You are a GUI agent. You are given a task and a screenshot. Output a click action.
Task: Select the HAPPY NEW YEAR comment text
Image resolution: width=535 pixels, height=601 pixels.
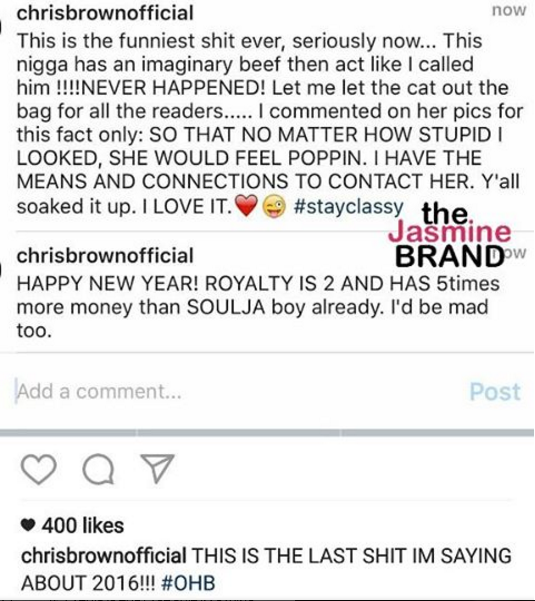[258, 307]
